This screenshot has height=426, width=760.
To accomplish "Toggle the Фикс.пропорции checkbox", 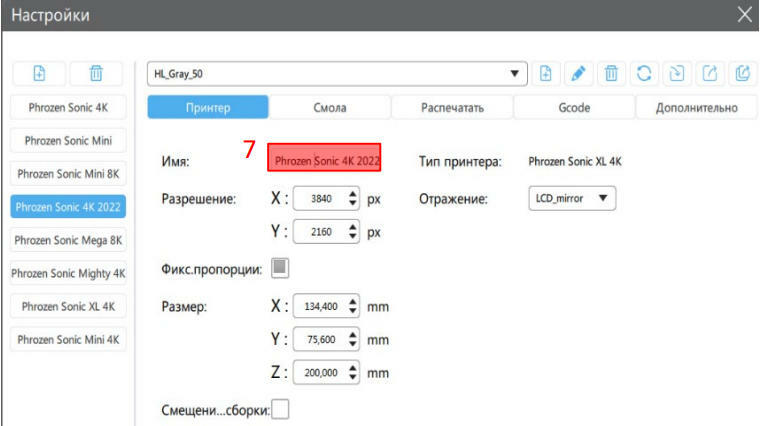I will (x=280, y=268).
